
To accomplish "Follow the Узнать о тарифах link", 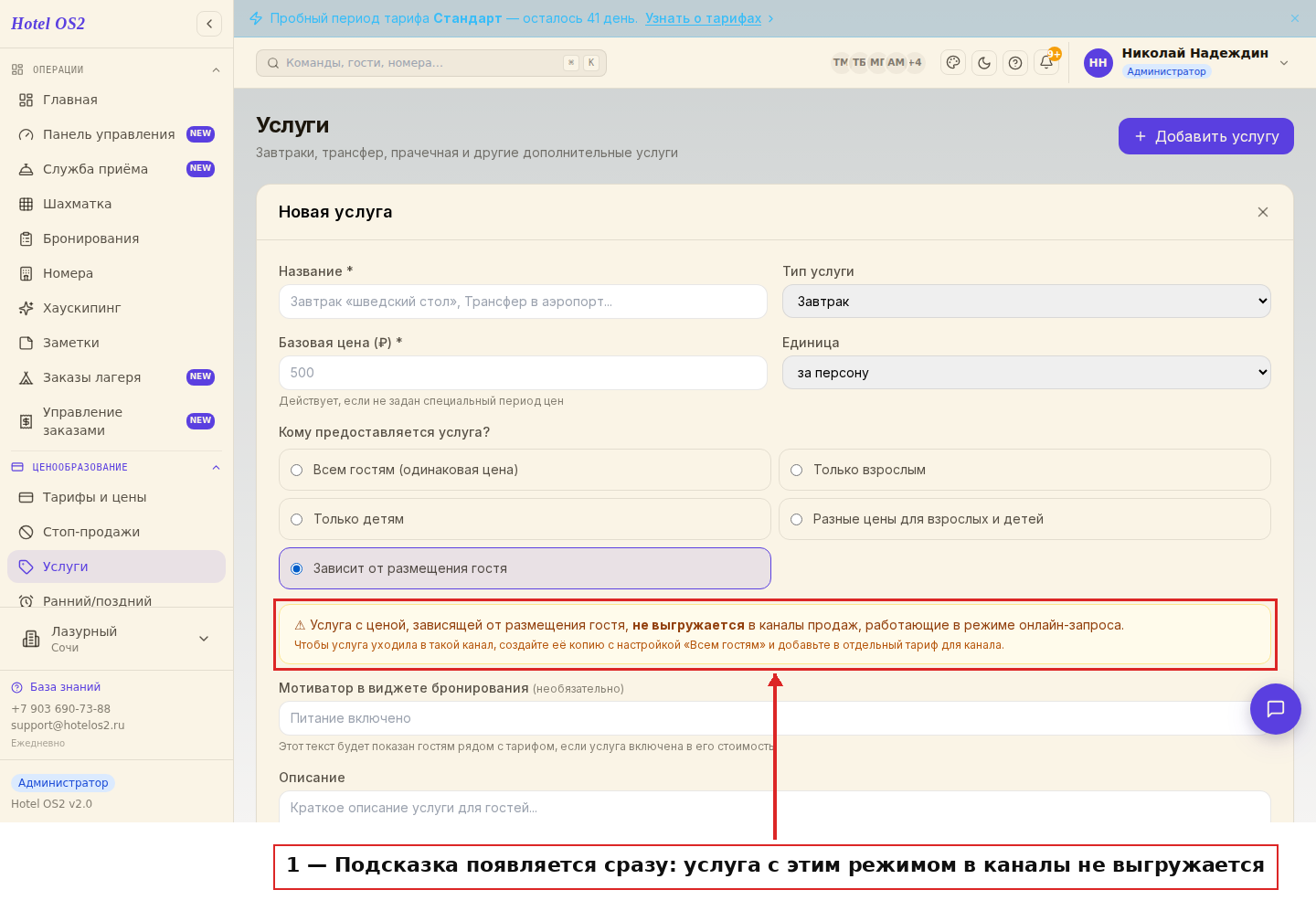I will point(703,18).
